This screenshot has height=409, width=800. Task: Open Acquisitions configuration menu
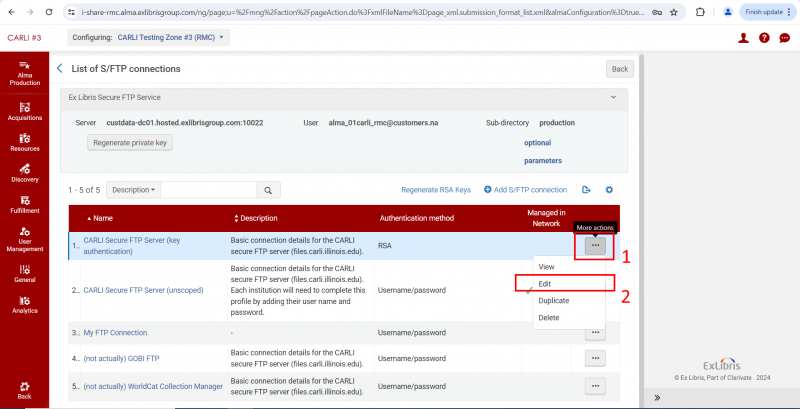(24, 112)
